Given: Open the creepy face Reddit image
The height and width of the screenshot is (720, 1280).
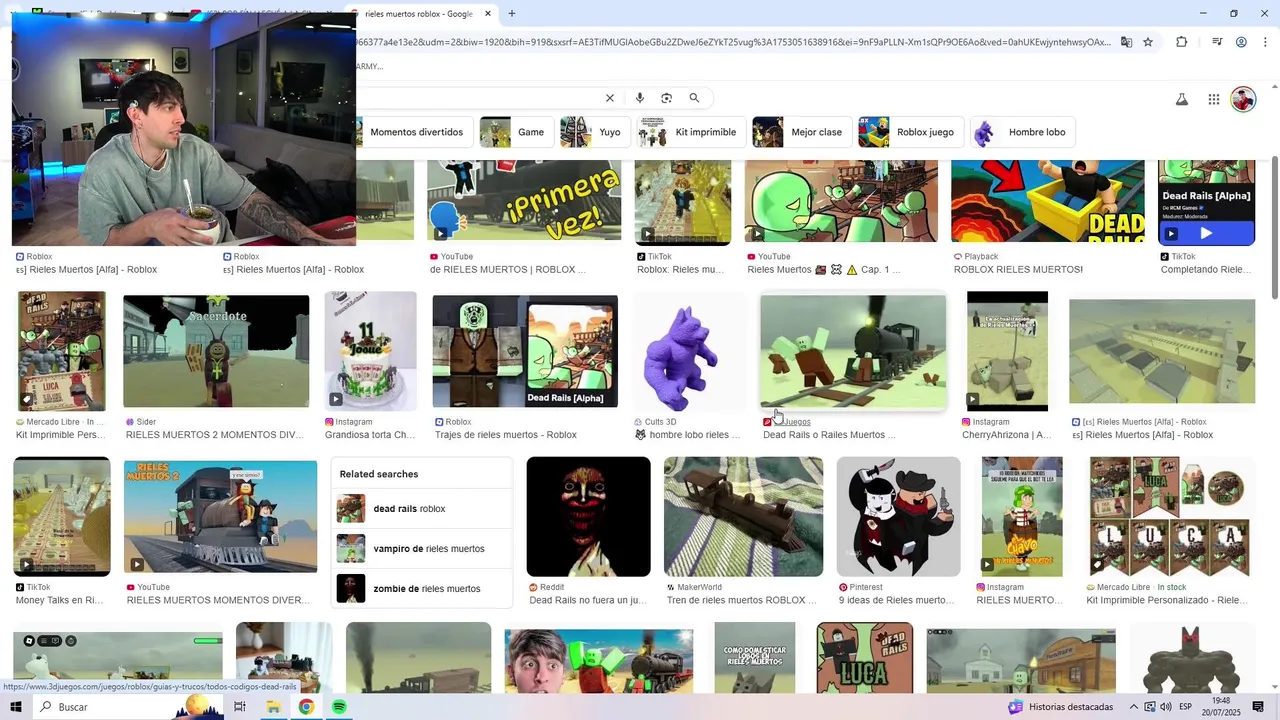Looking at the screenshot, I should [x=589, y=517].
